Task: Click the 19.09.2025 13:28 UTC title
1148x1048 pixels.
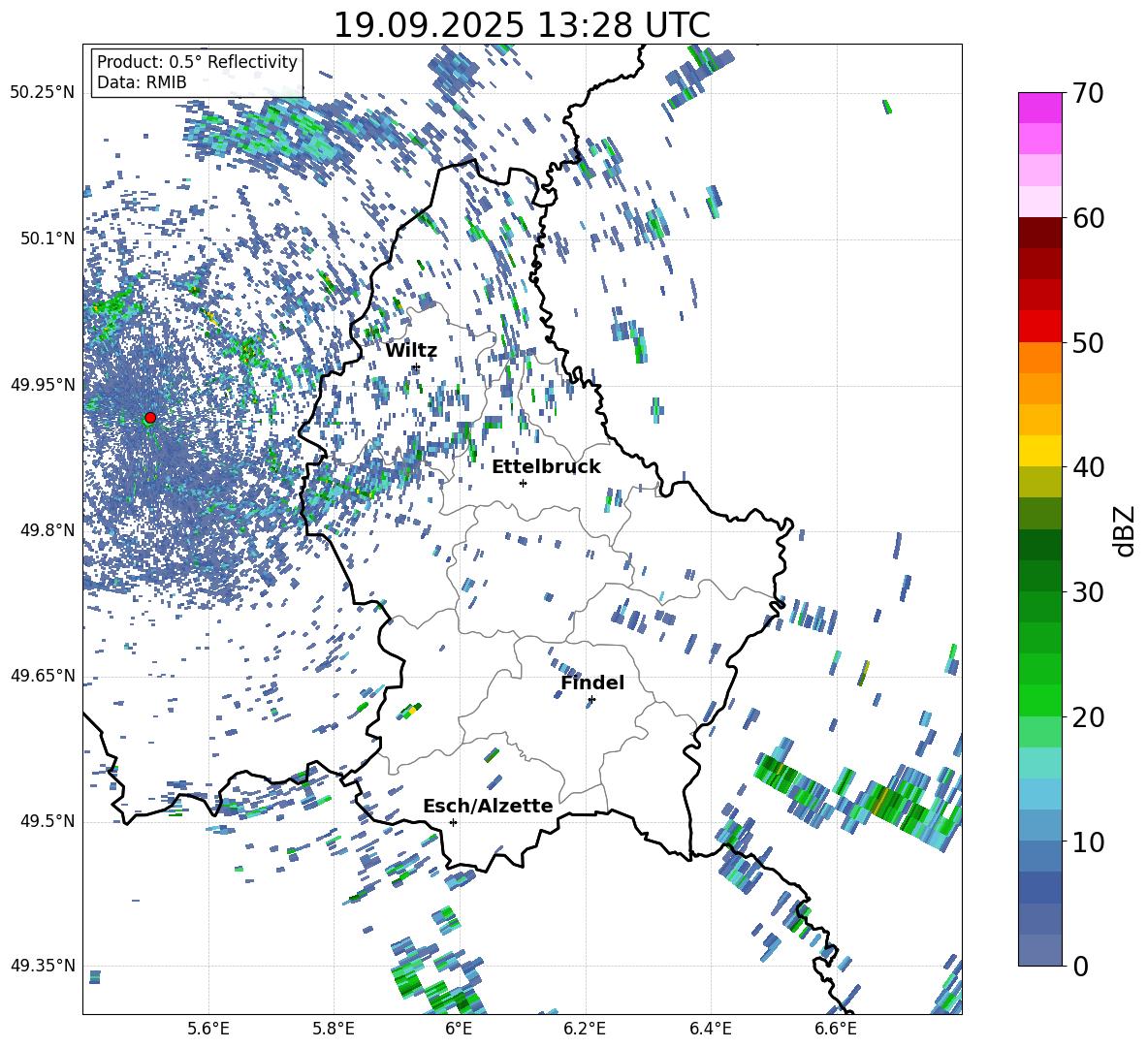Action: (522, 25)
